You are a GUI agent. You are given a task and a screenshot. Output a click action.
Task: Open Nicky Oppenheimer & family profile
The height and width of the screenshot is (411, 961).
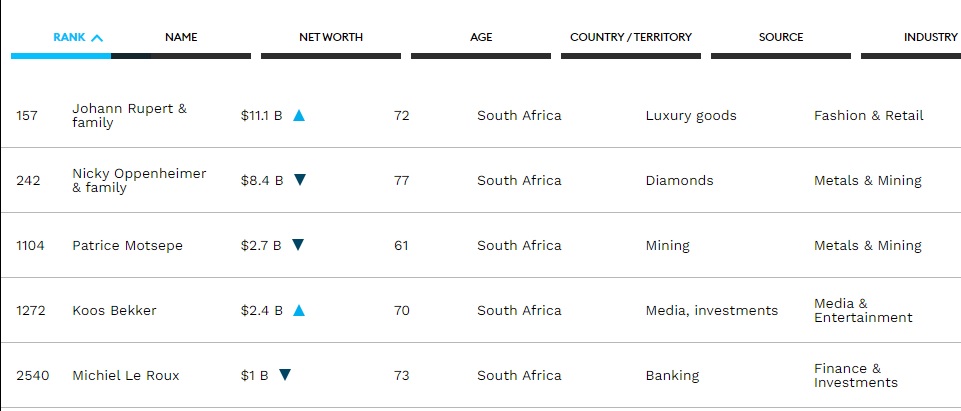coord(139,181)
